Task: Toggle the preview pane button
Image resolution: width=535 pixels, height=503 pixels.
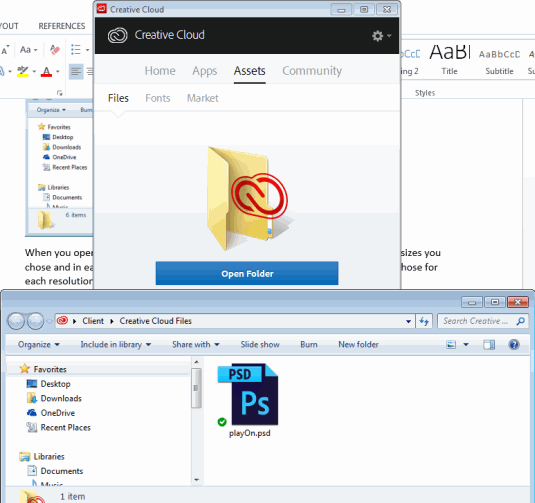Action: point(489,345)
